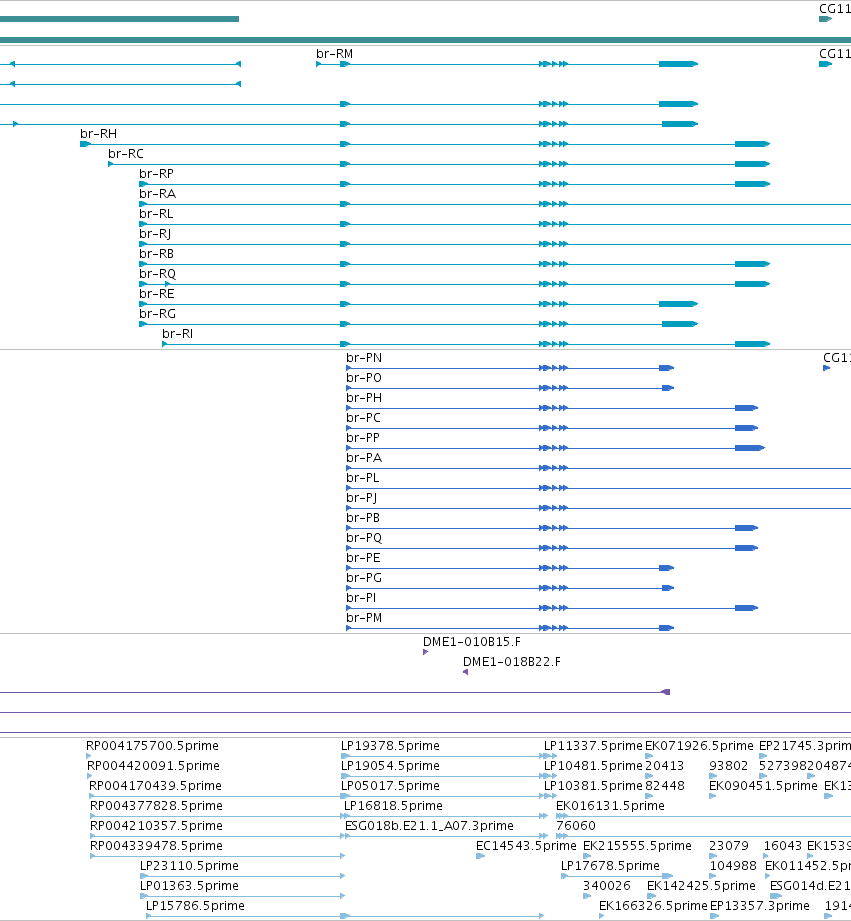
Task: Click the ESG018b.E21.1_A07.3prime EST label
Action: click(x=429, y=826)
